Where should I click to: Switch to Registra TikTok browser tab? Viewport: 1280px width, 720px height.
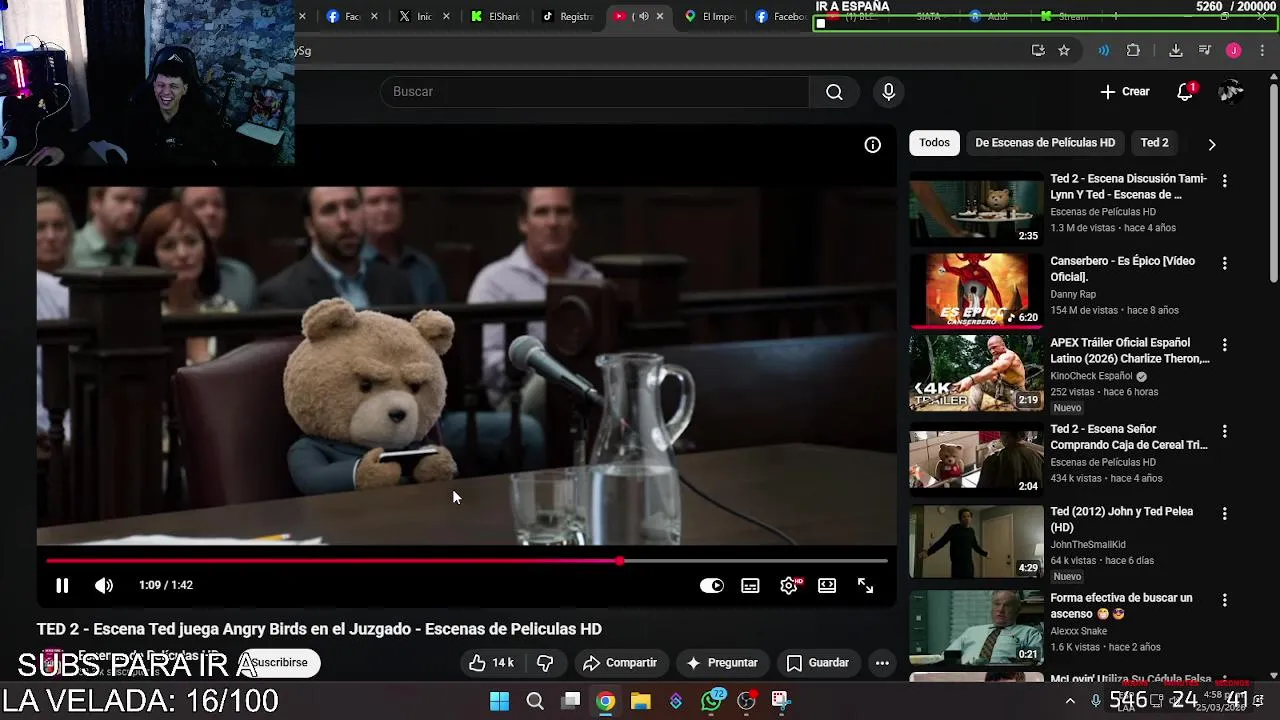568,16
